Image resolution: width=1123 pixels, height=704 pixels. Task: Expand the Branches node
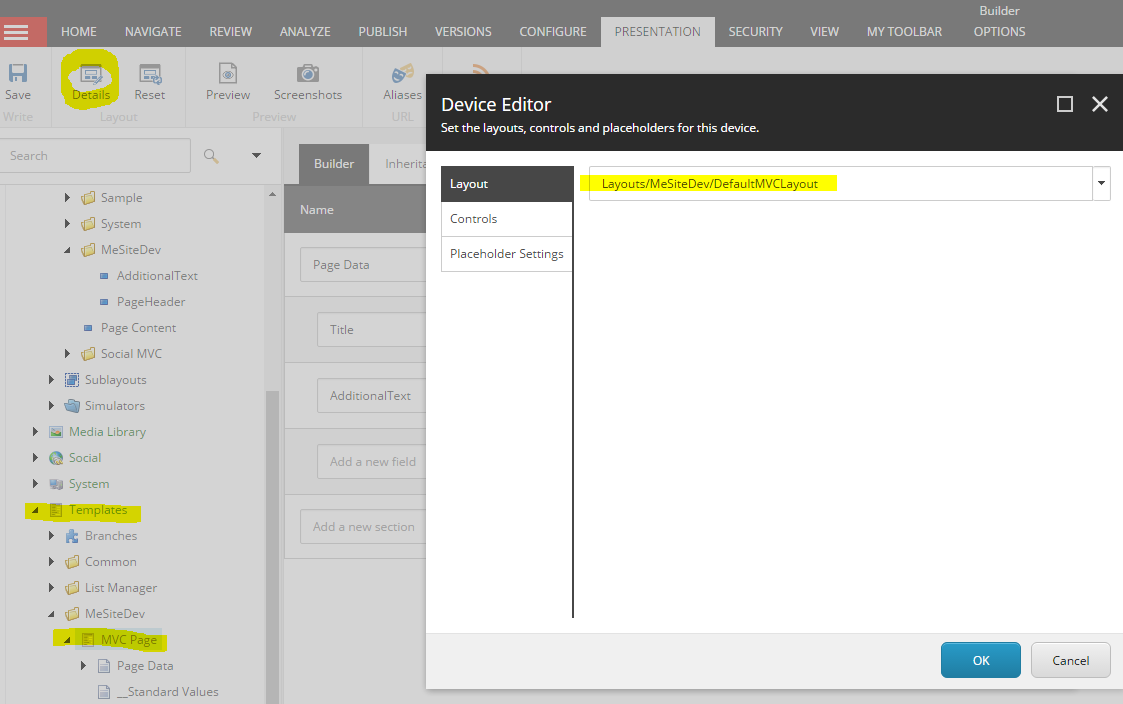tap(51, 536)
